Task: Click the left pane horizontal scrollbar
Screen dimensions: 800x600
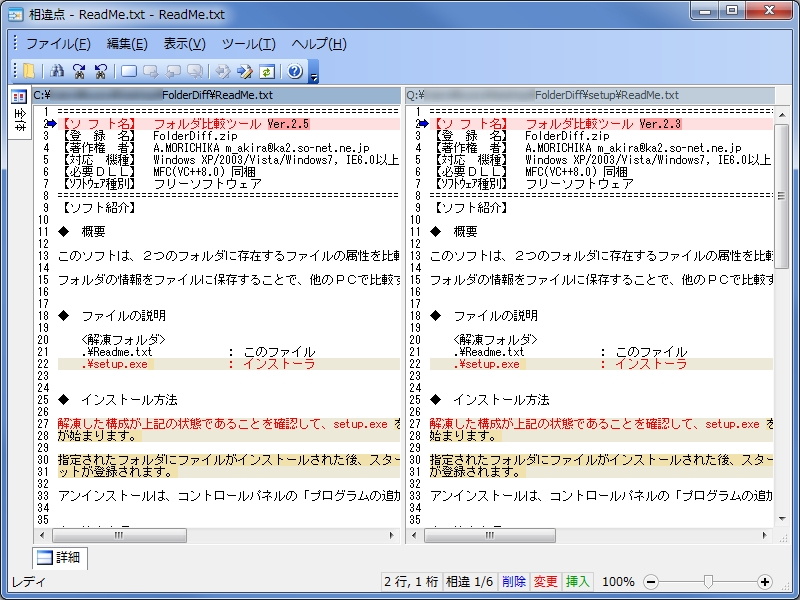Action: tap(120, 536)
